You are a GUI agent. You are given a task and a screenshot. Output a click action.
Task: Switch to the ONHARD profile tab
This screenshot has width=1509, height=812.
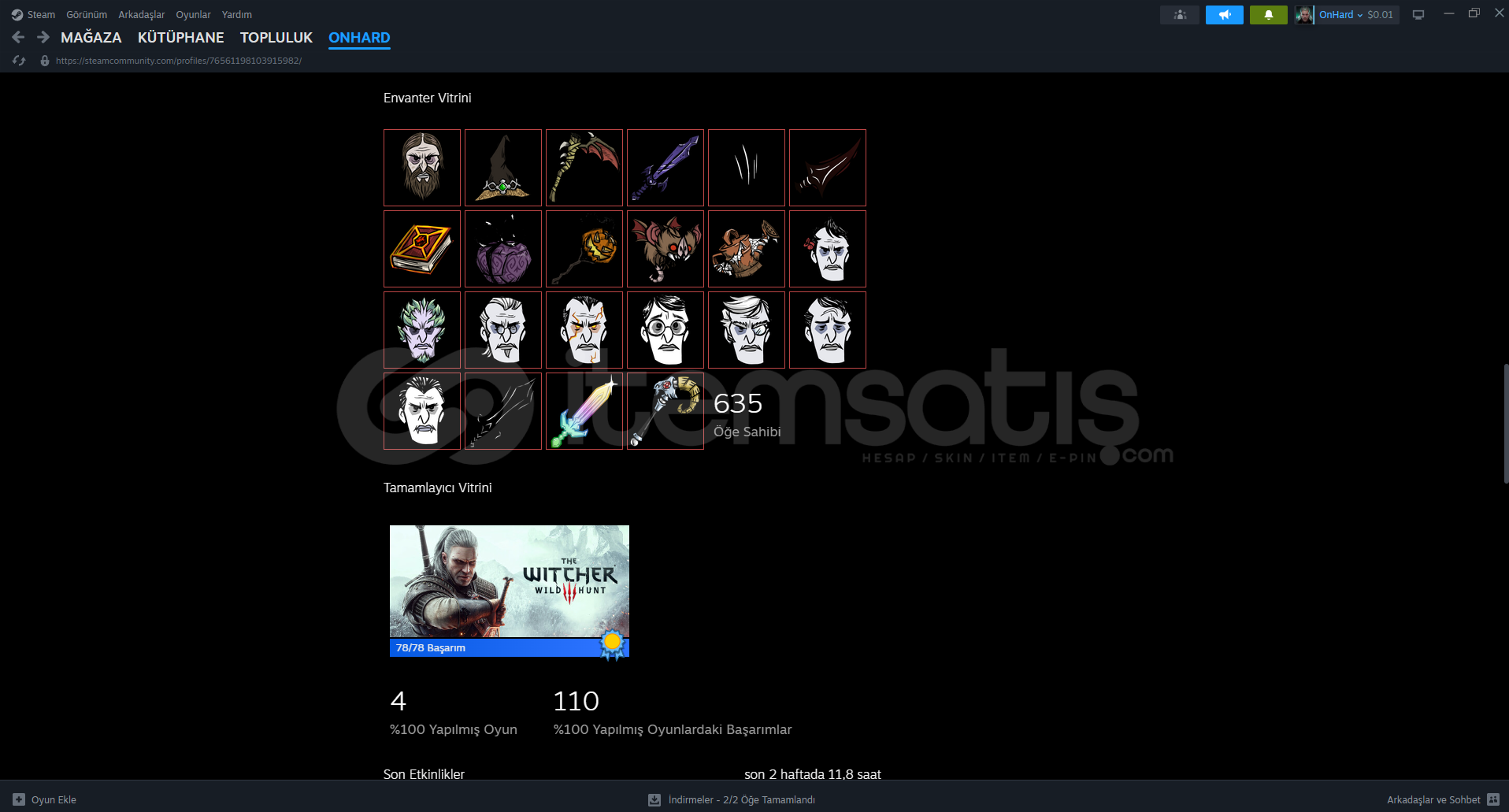[359, 37]
